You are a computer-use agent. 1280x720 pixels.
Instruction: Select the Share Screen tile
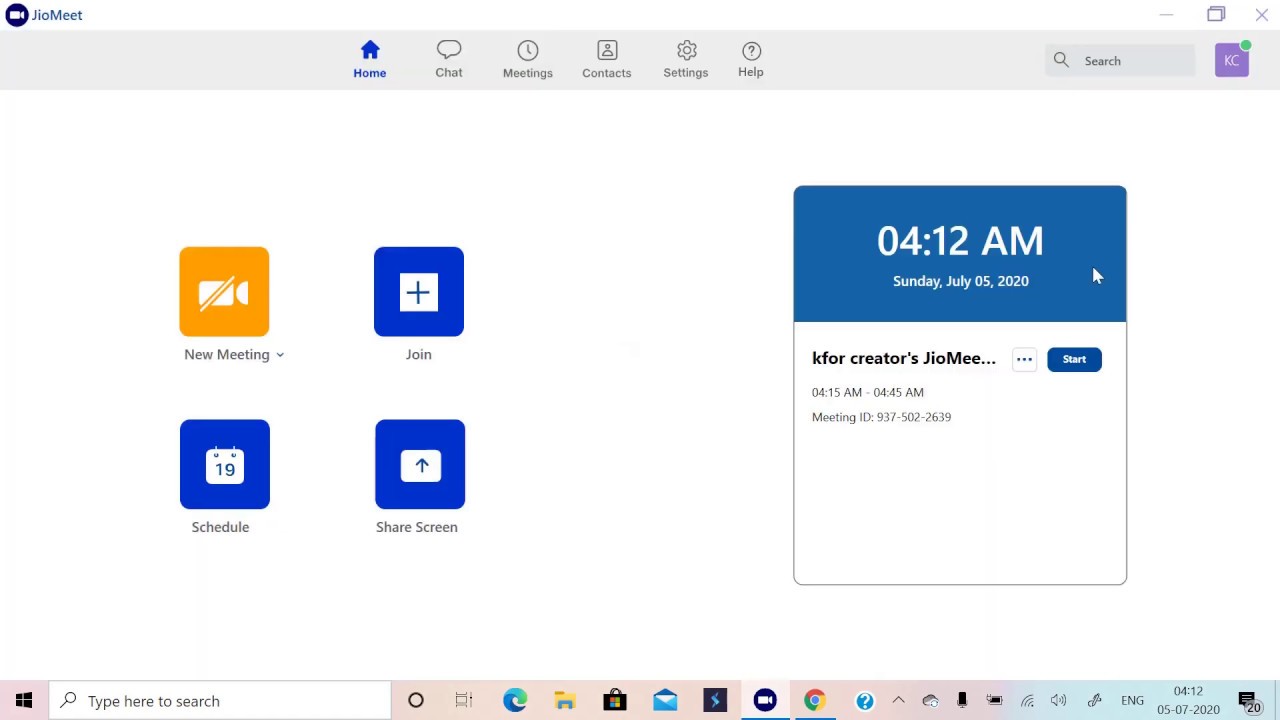click(420, 464)
